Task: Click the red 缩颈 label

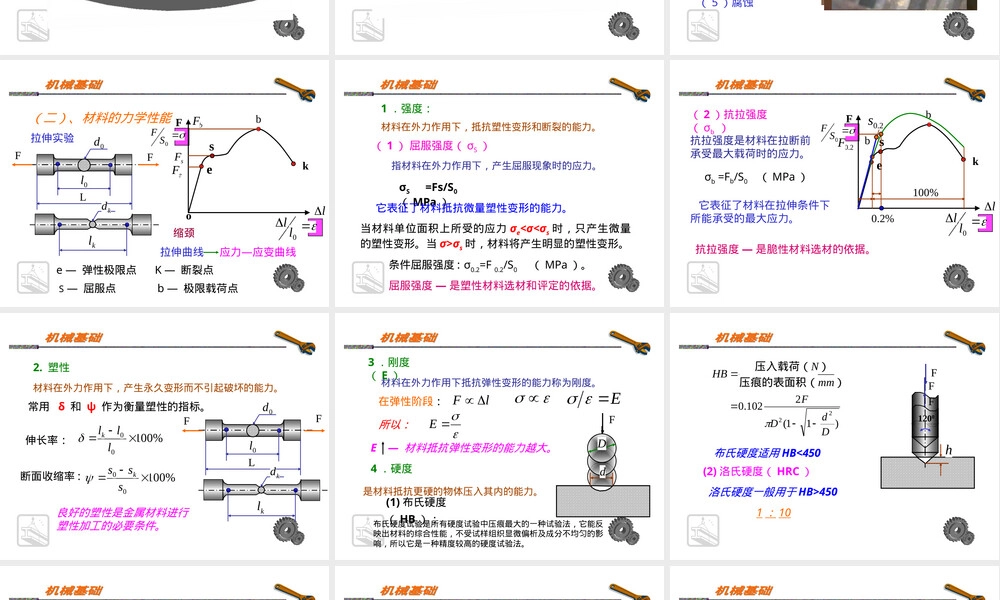Action: tap(184, 233)
